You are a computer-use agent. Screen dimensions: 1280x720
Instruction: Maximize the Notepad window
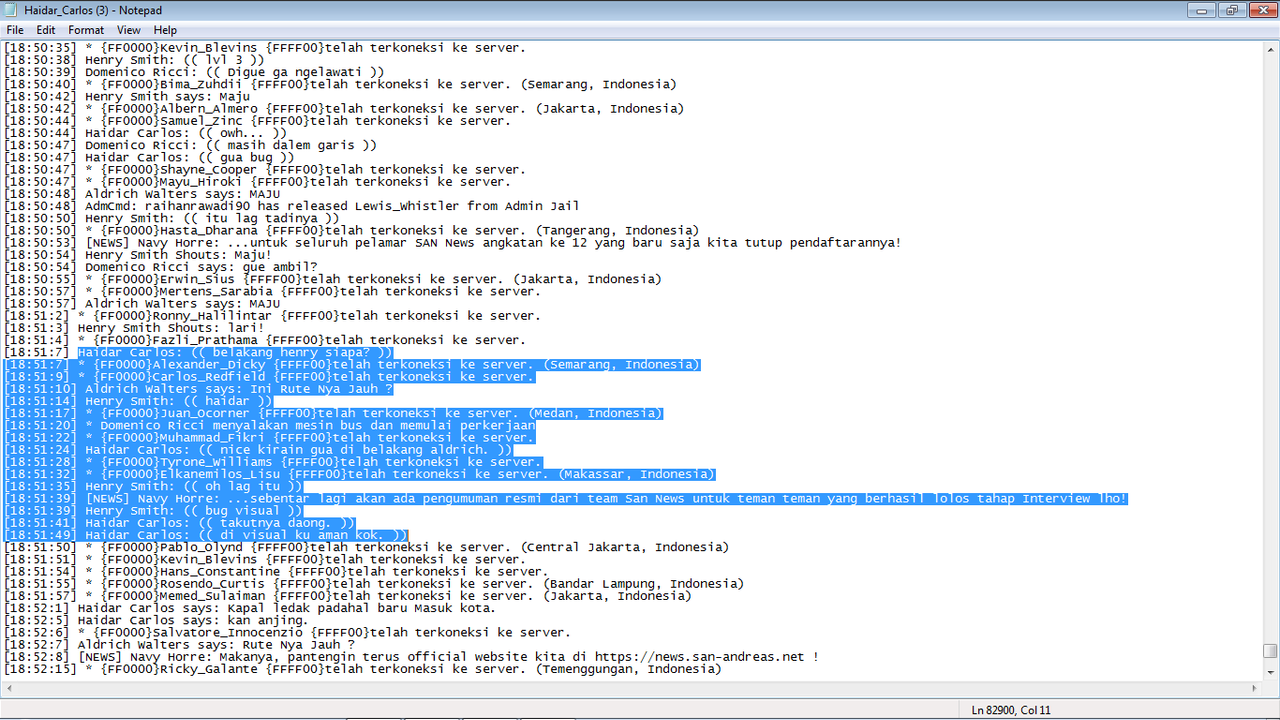point(1231,10)
